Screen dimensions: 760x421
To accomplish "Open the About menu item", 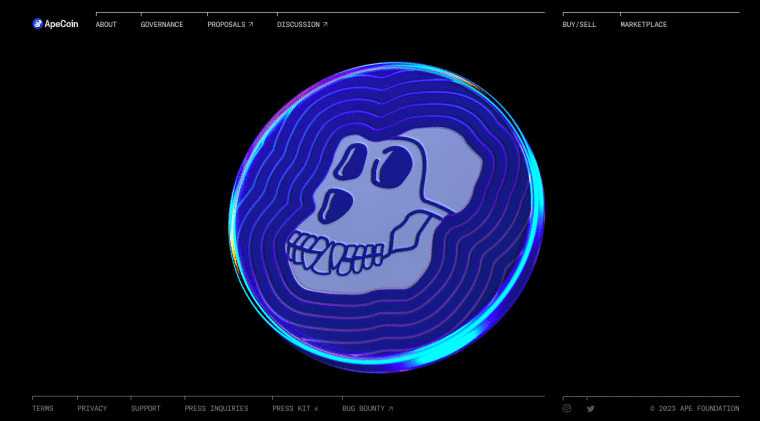I will click(x=106, y=24).
